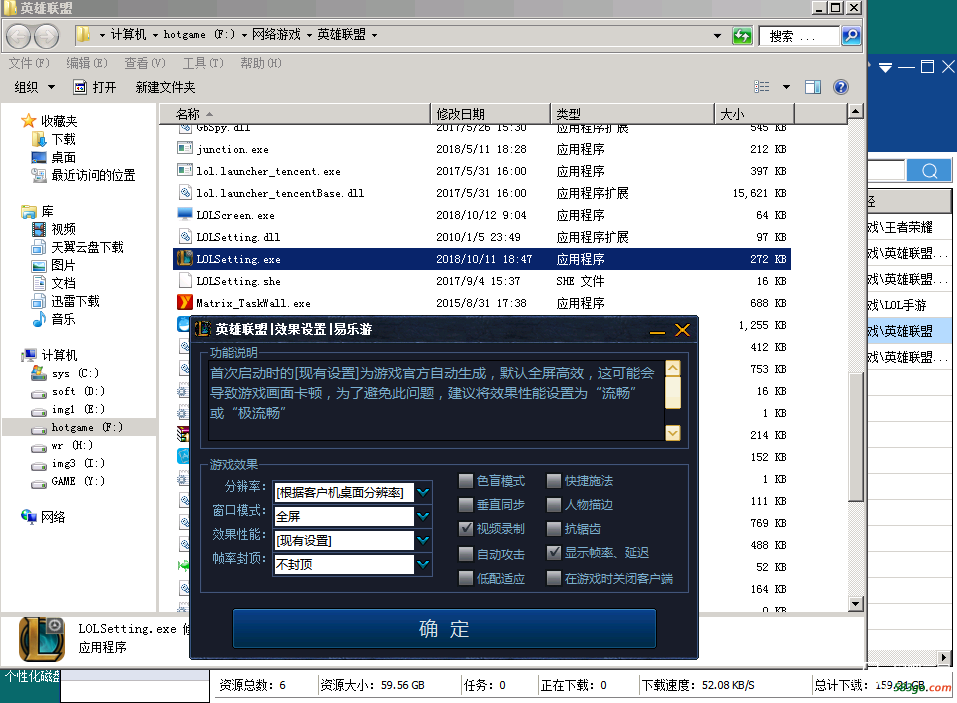Image resolution: width=957 pixels, height=703 pixels.
Task: Open the 分辨率 dropdown arrow
Action: (x=423, y=492)
